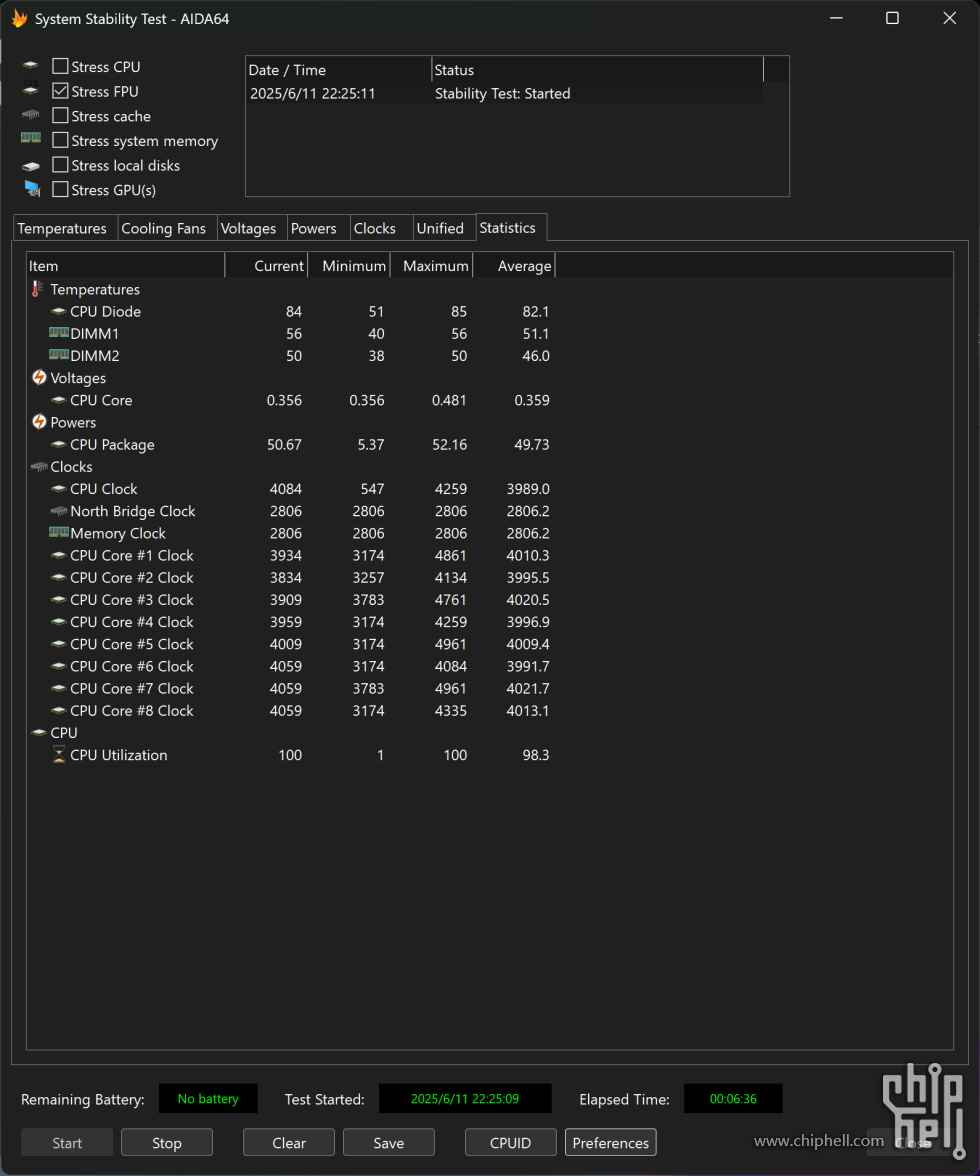Click the chip icon next to CPU Clock
Image resolution: width=980 pixels, height=1176 pixels.
[x=58, y=489]
